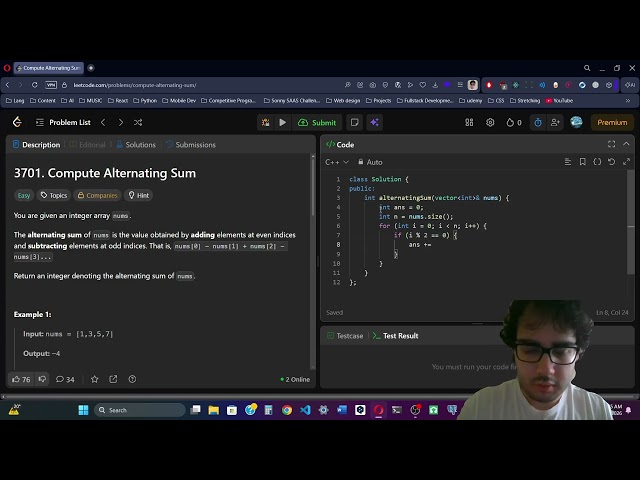Click the LeetCode logo icon
This screenshot has height=480, width=640.
pos(17,122)
